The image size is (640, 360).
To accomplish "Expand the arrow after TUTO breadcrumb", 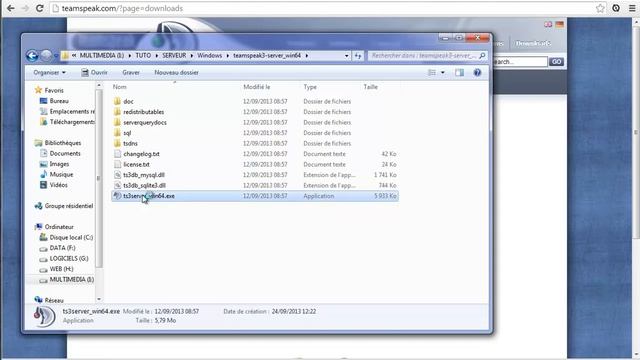I will click(157, 56).
